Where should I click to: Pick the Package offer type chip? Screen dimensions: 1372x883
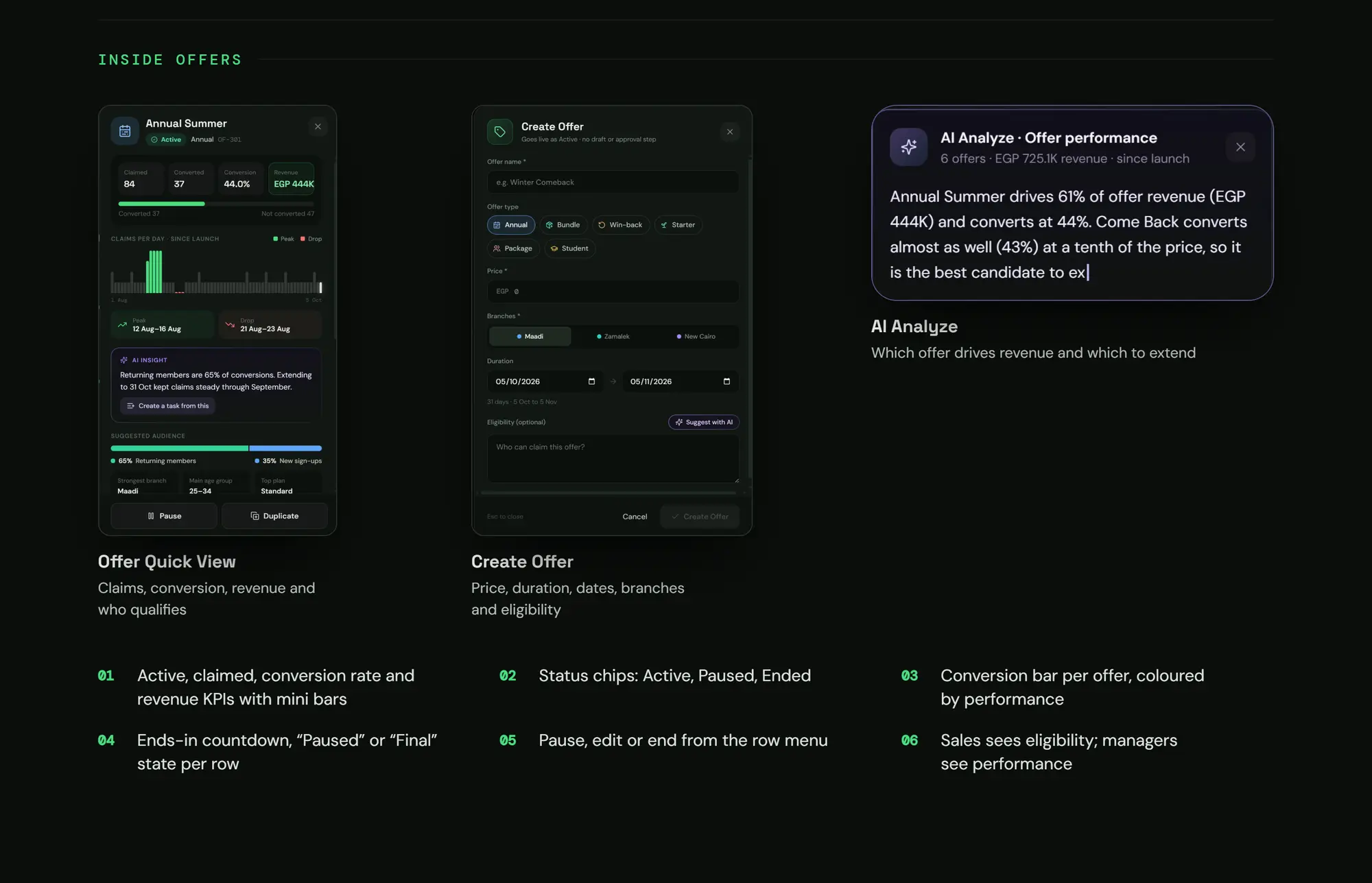(513, 248)
